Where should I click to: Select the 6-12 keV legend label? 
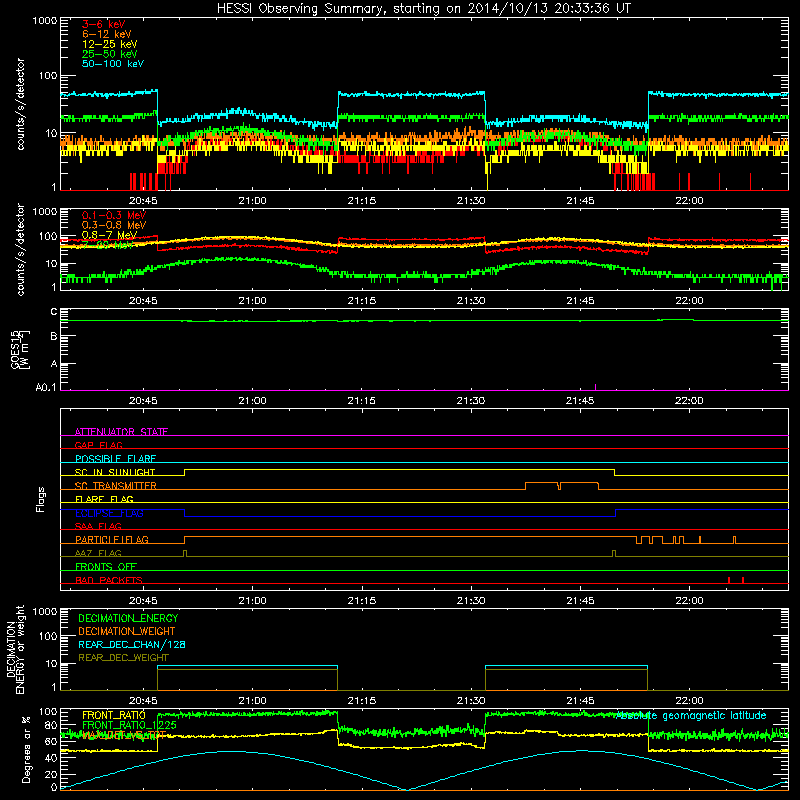click(x=107, y=34)
